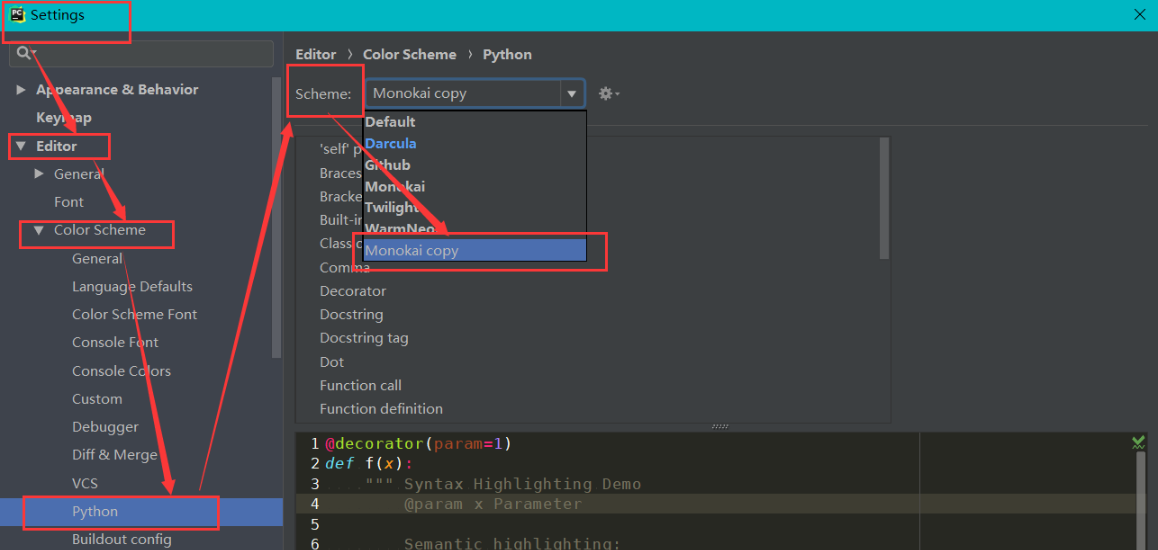This screenshot has height=550, width=1158.
Task: Click the attributes list vertical scrollbar
Action: point(884,198)
